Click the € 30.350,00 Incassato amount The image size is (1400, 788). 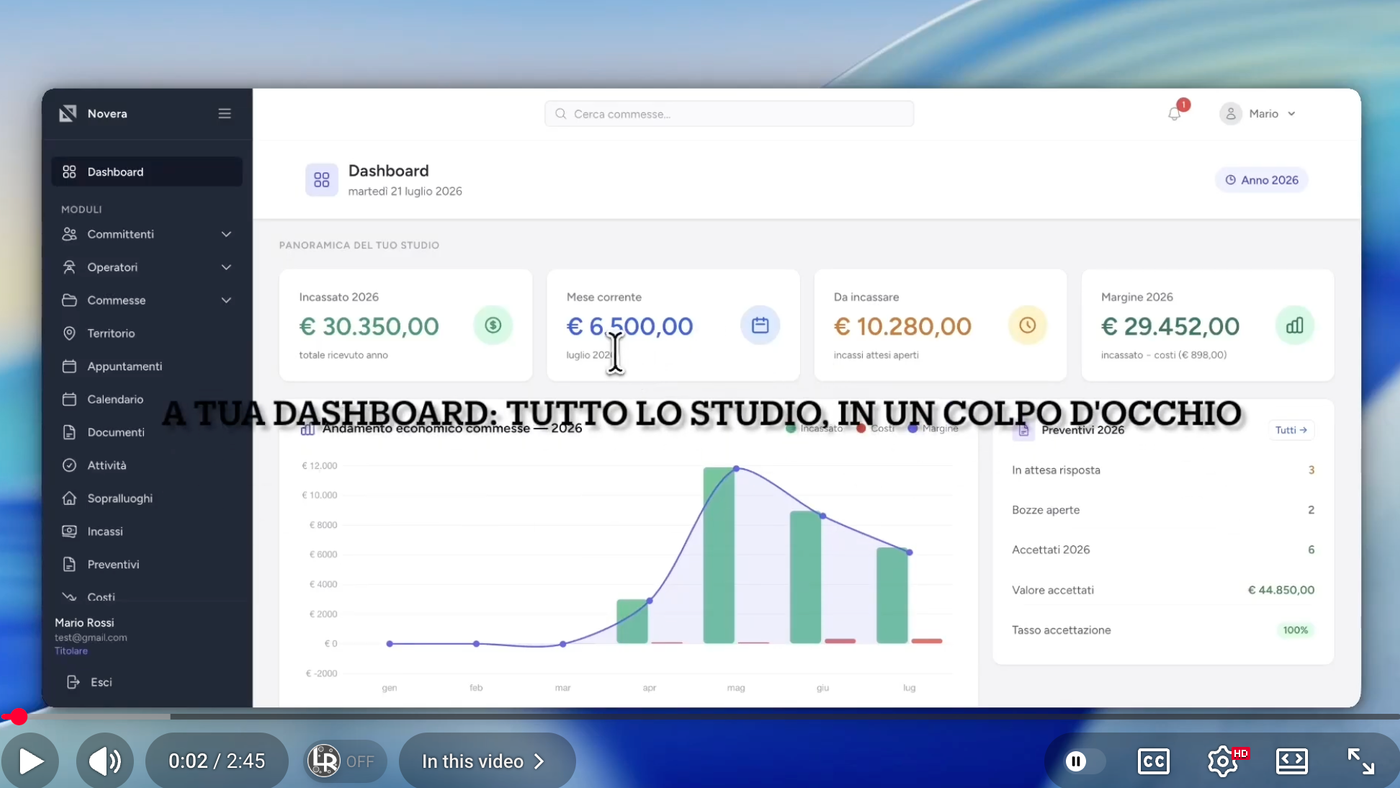[x=369, y=326]
